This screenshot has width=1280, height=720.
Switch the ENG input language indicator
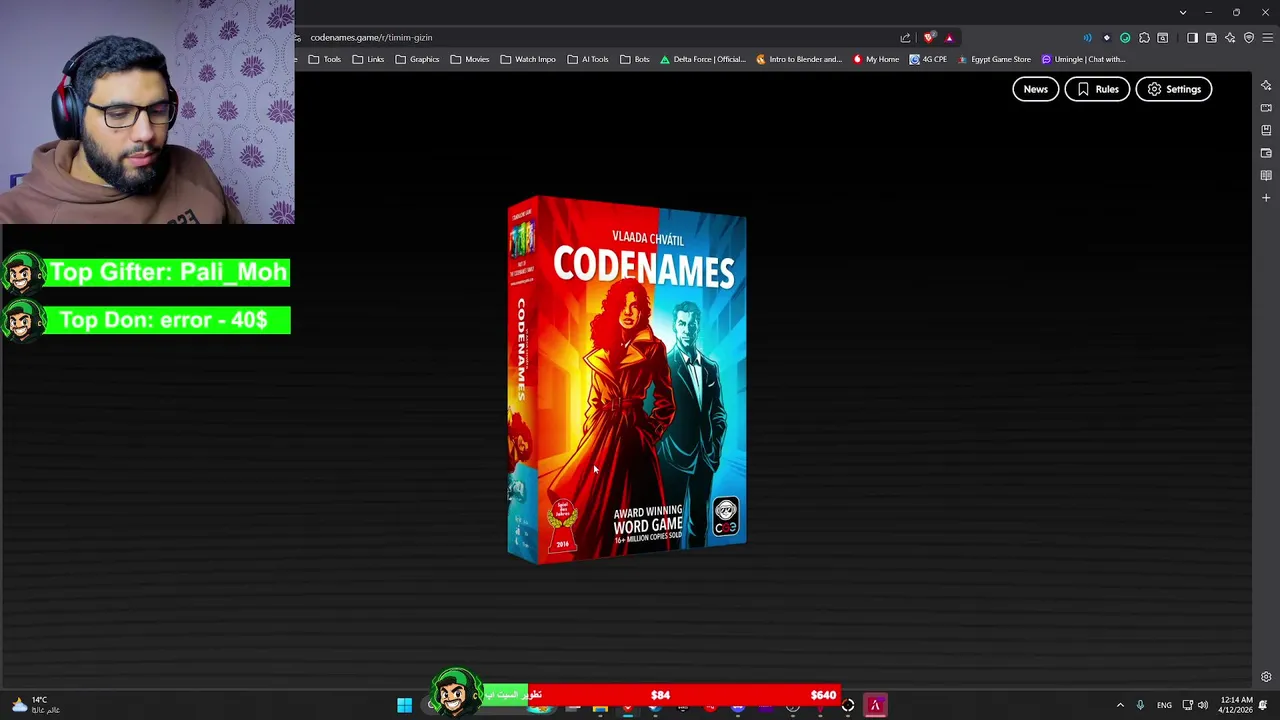click(1164, 706)
